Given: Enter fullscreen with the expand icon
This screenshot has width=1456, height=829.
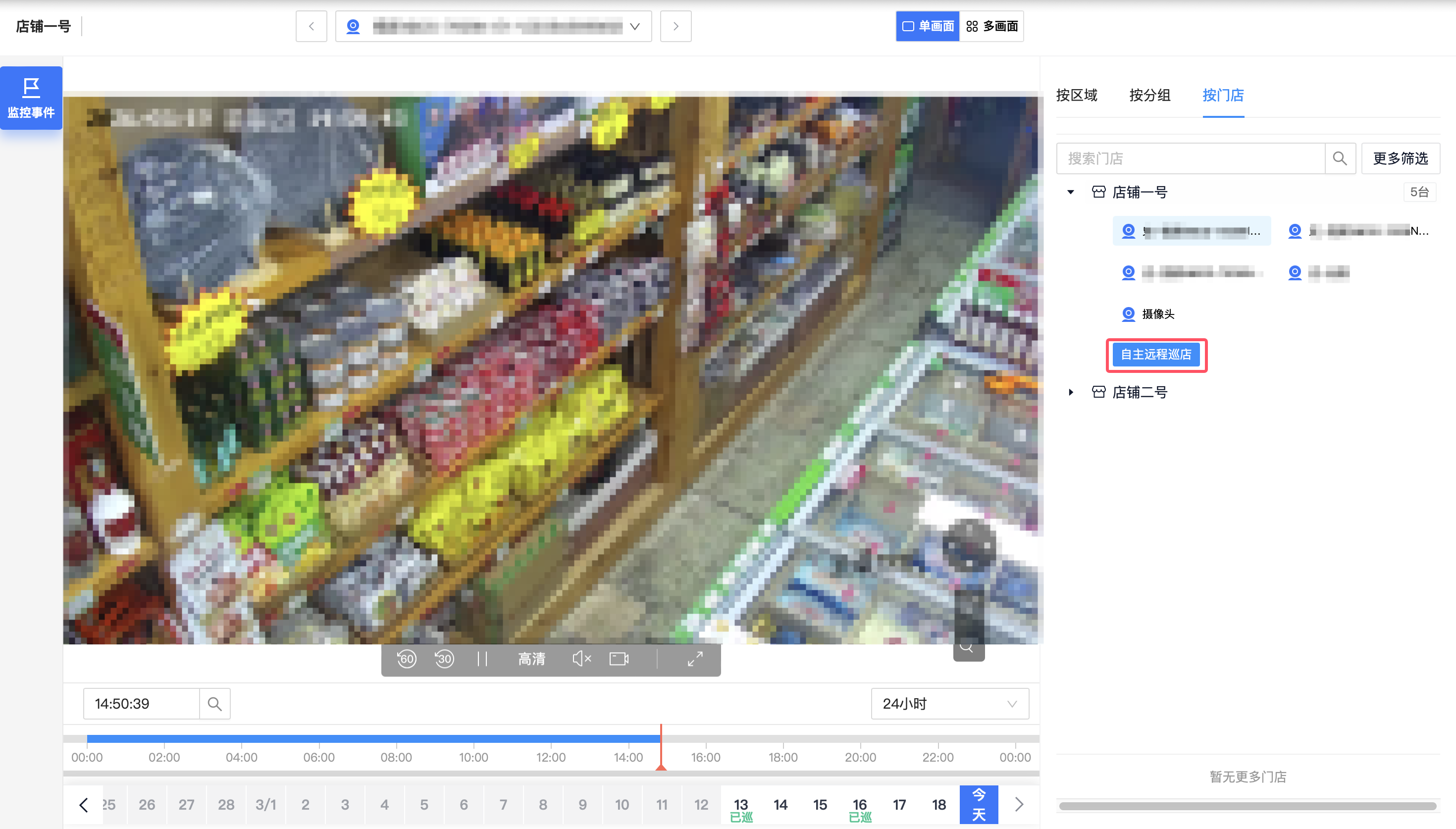Looking at the screenshot, I should (695, 659).
